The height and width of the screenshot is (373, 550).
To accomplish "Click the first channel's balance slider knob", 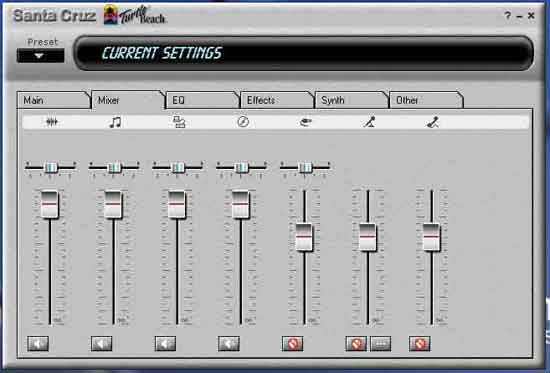I will (x=51, y=168).
